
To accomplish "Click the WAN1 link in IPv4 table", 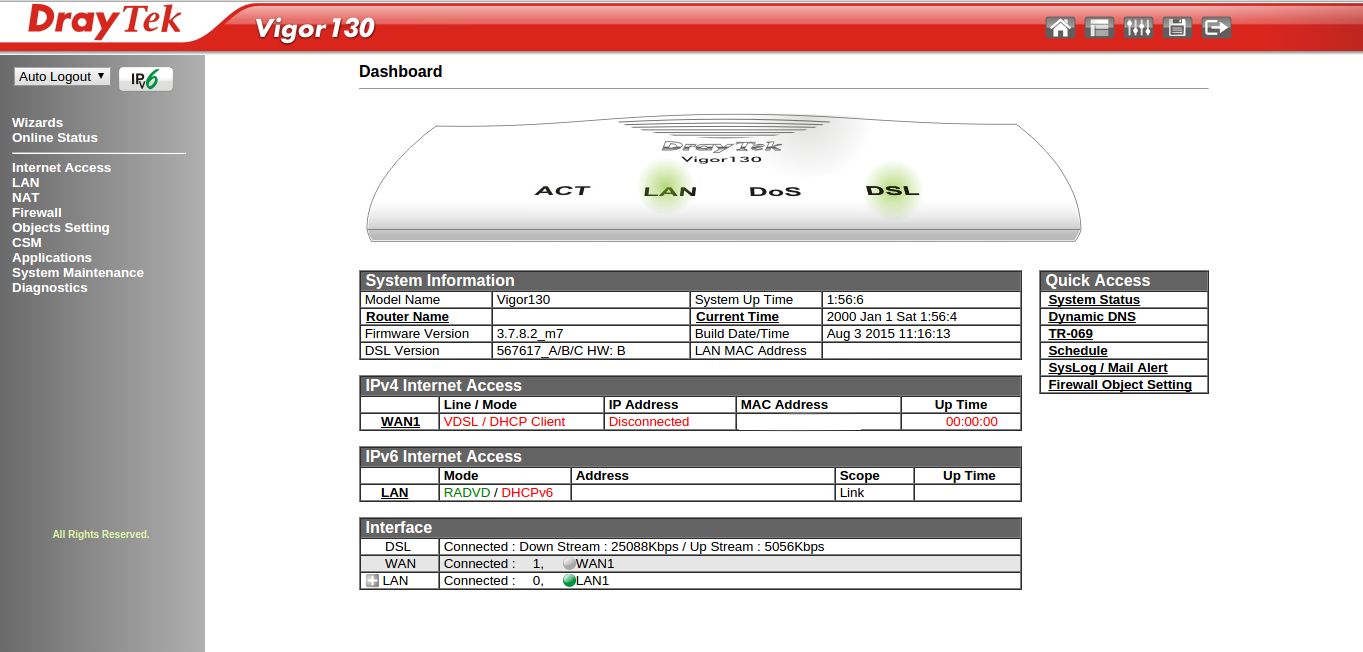I will [x=400, y=422].
